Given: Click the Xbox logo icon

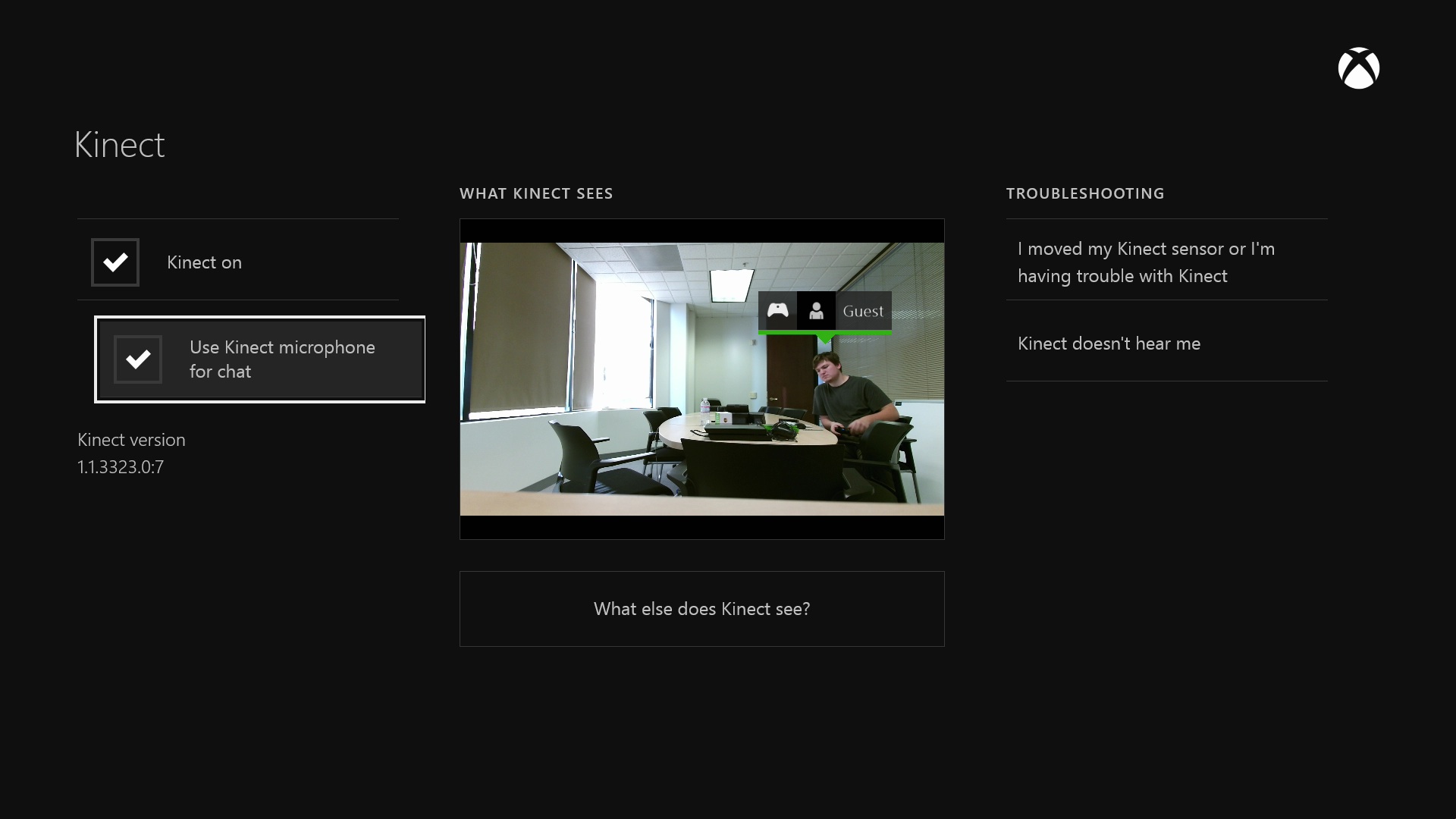Looking at the screenshot, I should [1358, 68].
